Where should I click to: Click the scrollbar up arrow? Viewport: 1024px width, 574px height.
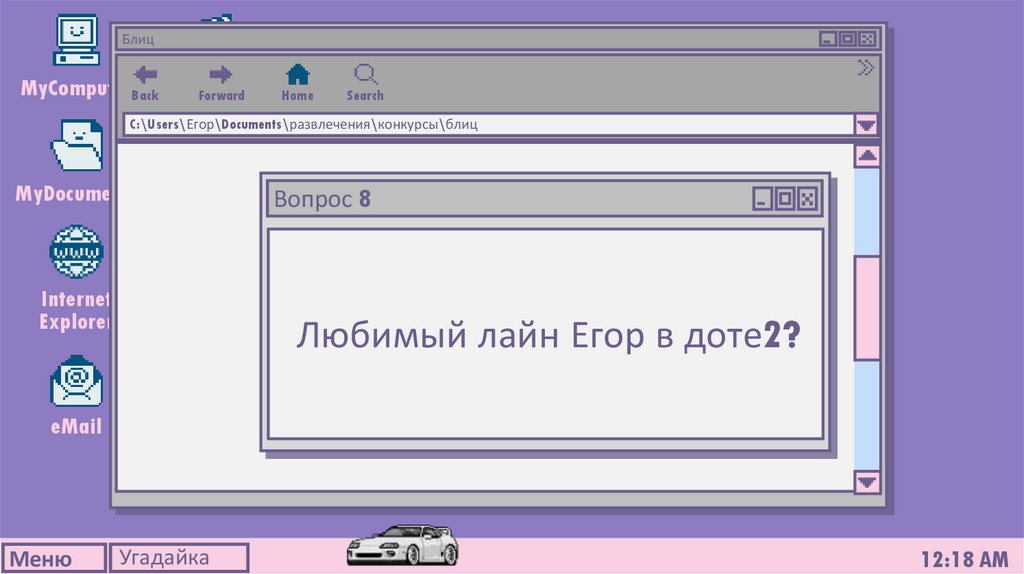[x=867, y=155]
